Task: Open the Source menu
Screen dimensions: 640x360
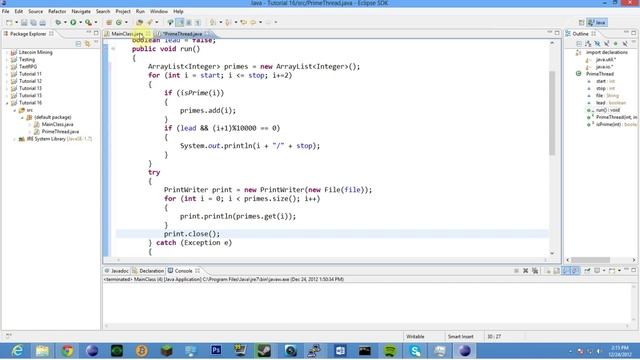Action: pyautogui.click(x=36, y=11)
